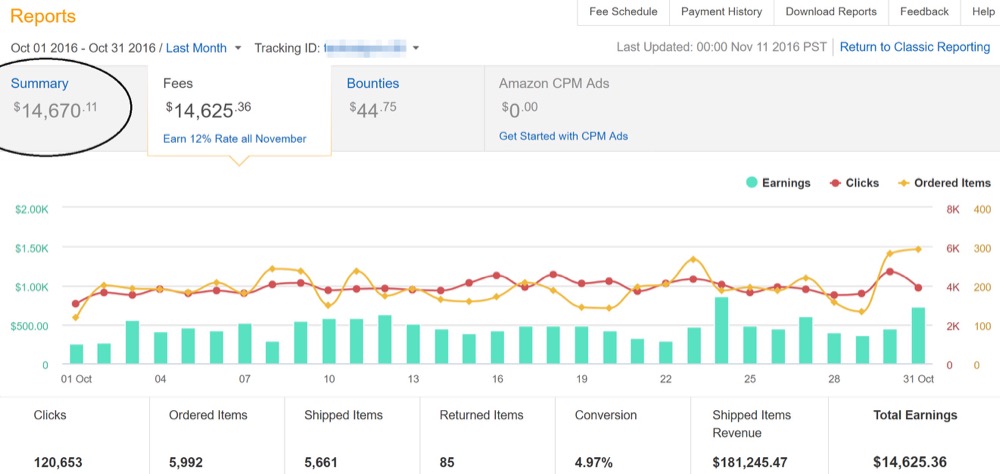The image size is (1000, 474).
Task: Toggle the Clicks legend series
Action: click(855, 183)
